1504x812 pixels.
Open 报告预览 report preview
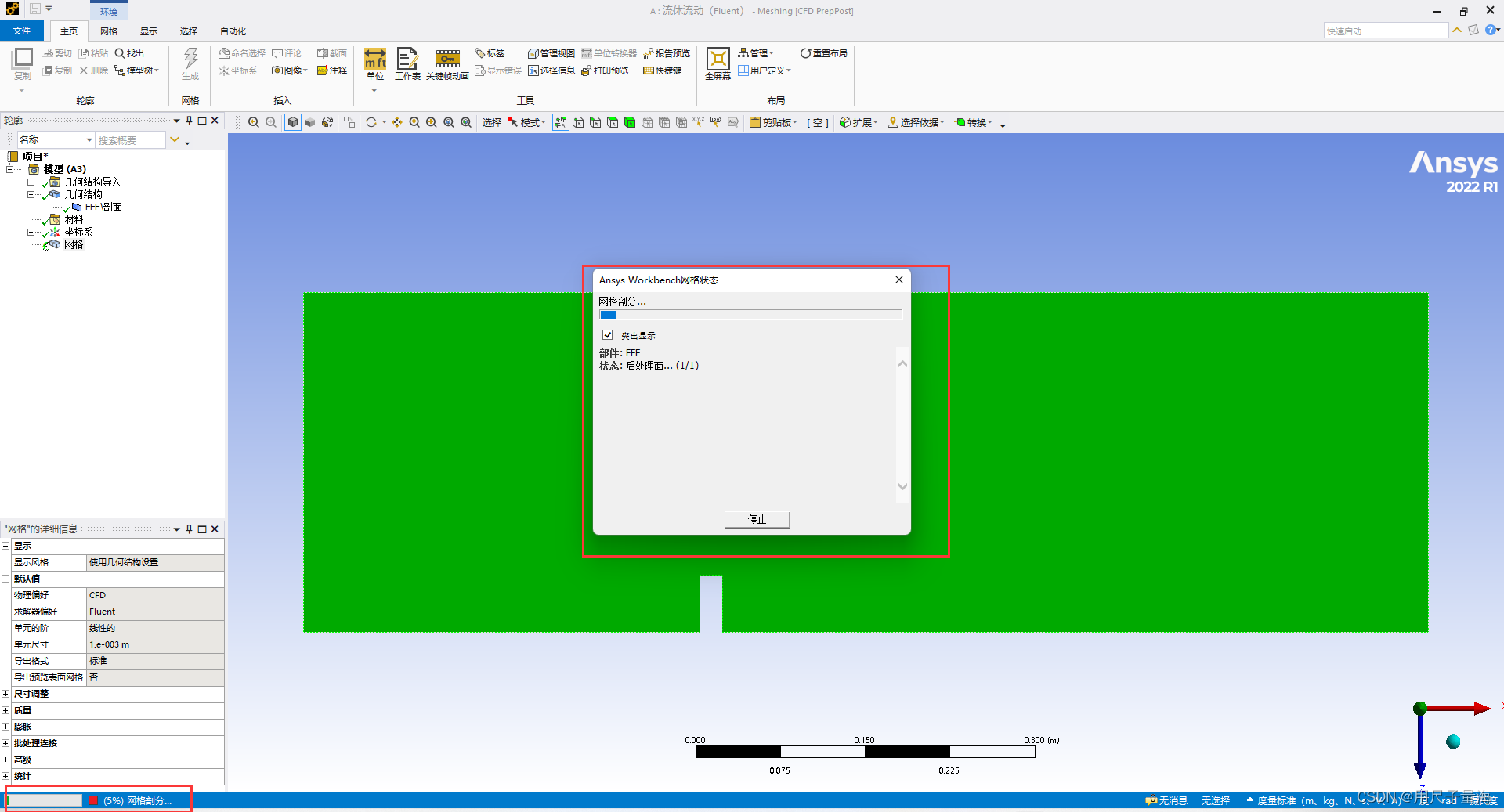[x=667, y=53]
